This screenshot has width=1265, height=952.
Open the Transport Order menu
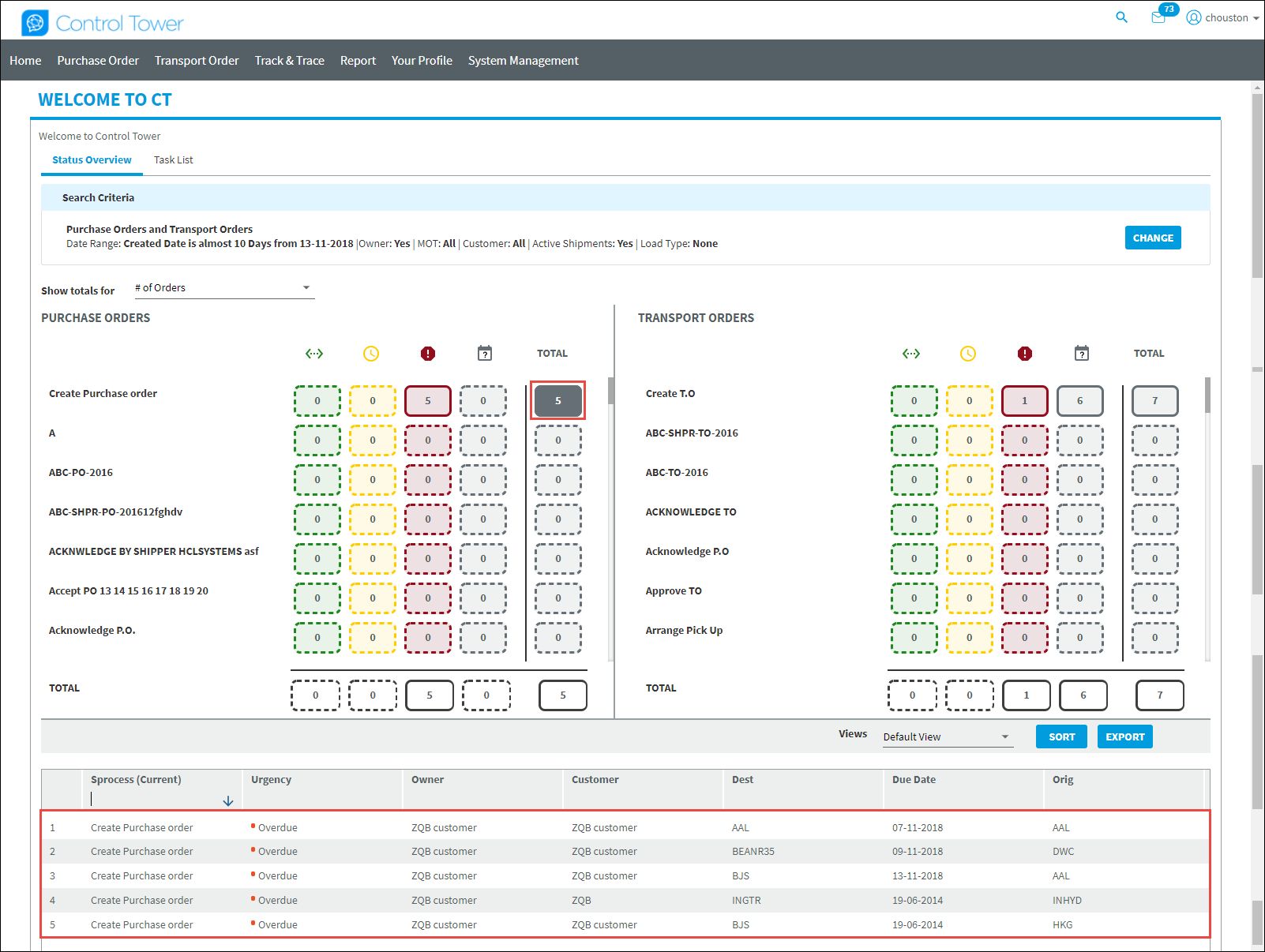[197, 60]
